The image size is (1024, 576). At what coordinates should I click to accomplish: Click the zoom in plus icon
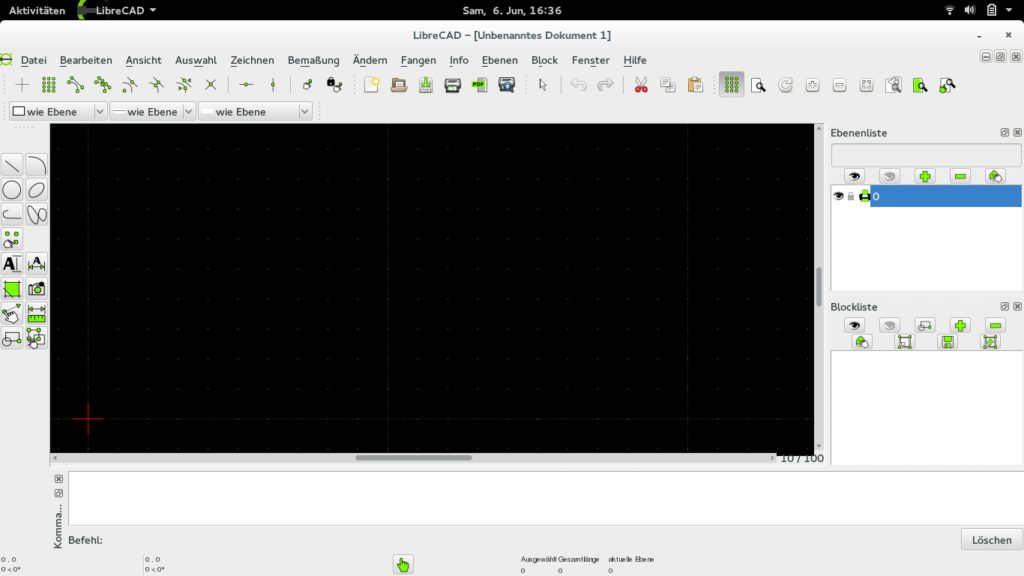[812, 85]
